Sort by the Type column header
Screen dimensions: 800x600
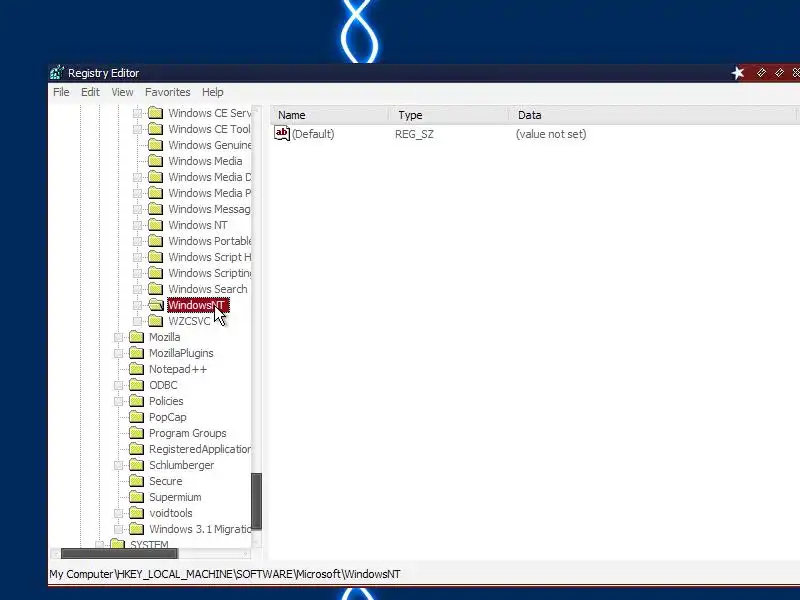tap(449, 115)
